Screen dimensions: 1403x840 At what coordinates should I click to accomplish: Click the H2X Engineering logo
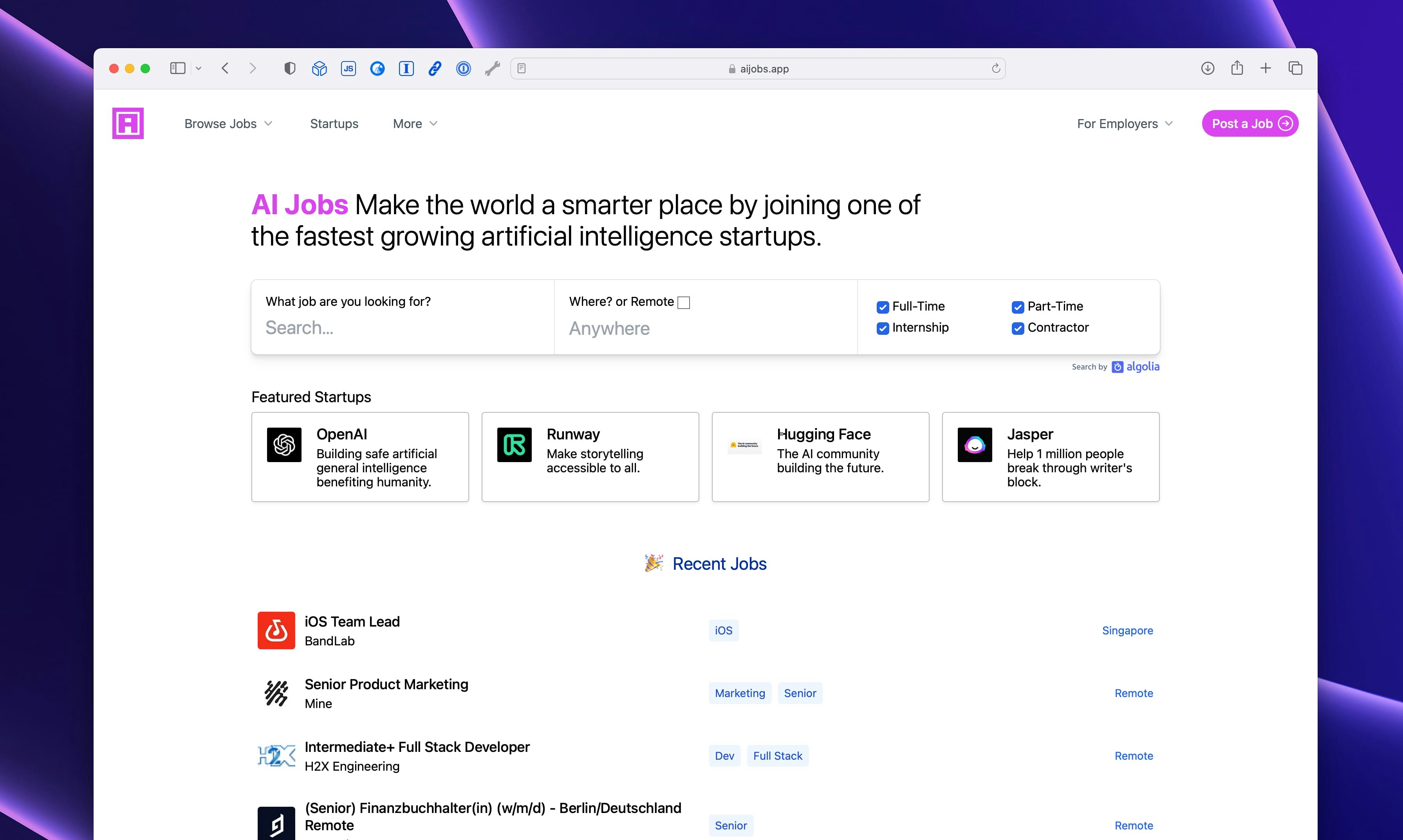pos(276,756)
